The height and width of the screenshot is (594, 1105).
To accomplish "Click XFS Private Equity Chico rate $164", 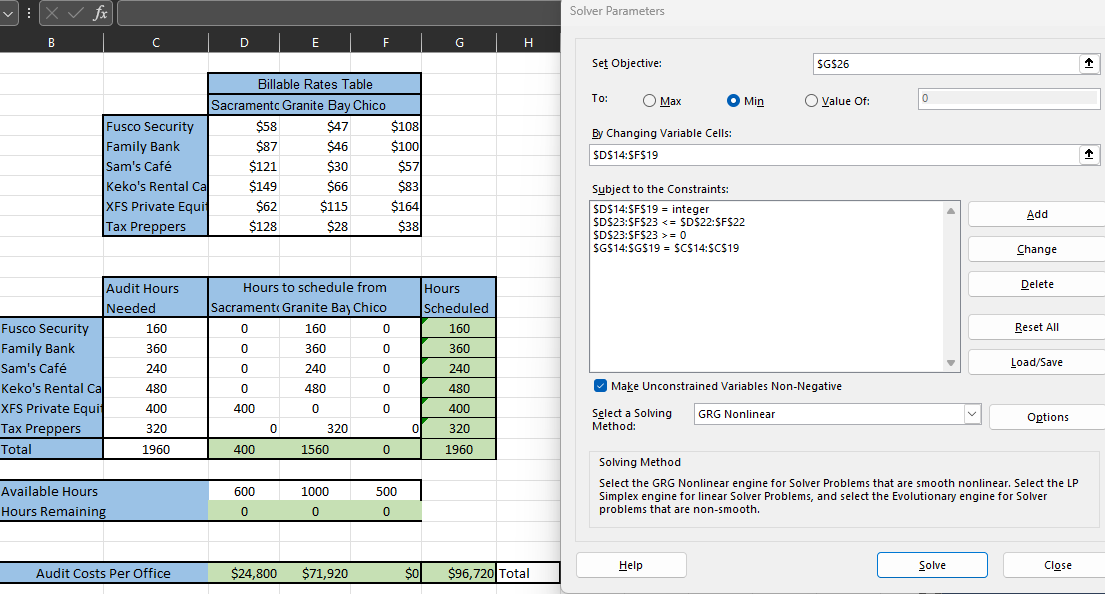I will (x=385, y=206).
